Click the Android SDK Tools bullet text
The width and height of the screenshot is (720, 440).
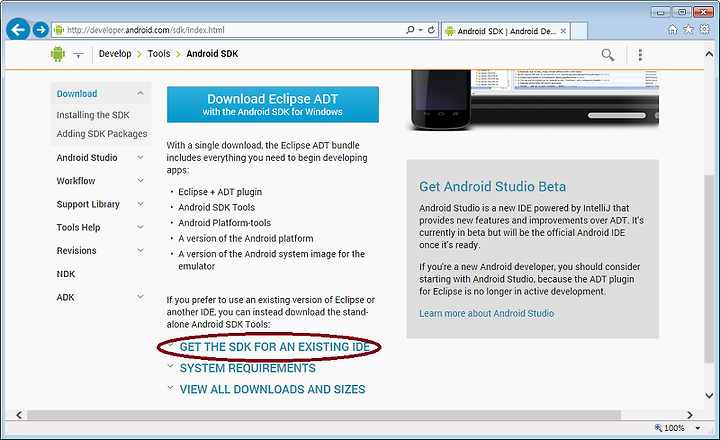point(216,207)
